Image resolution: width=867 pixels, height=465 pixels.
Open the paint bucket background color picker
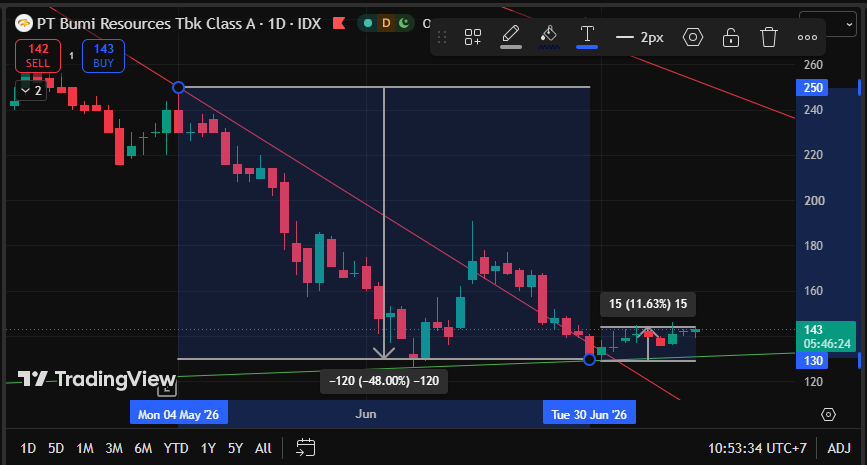coord(549,36)
